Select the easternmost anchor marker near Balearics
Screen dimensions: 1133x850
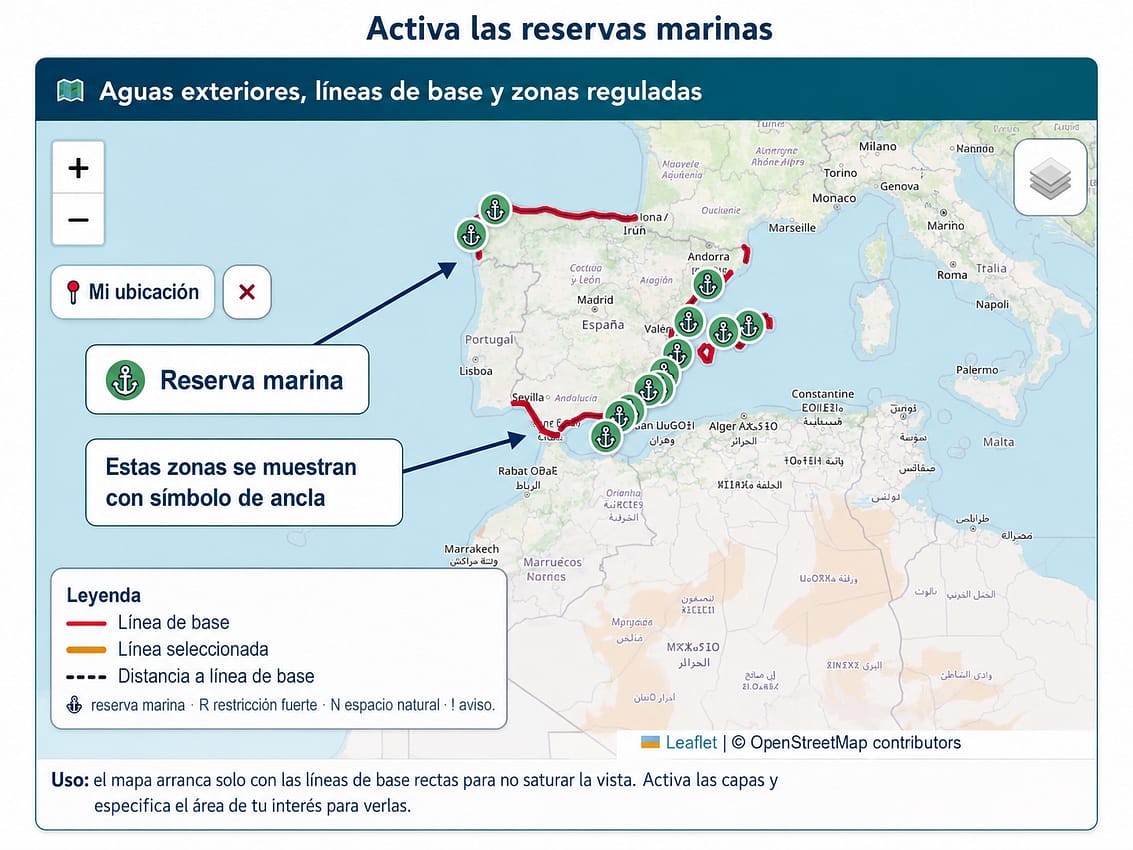(x=749, y=326)
